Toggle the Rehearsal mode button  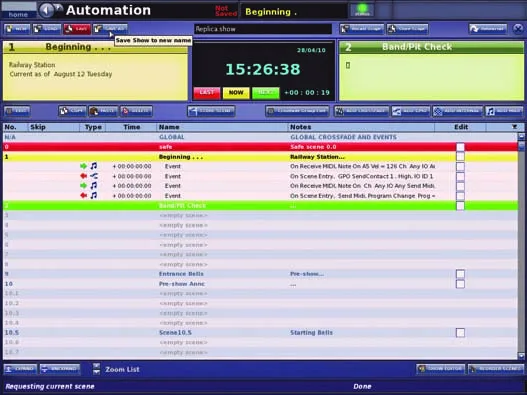[x=488, y=29]
